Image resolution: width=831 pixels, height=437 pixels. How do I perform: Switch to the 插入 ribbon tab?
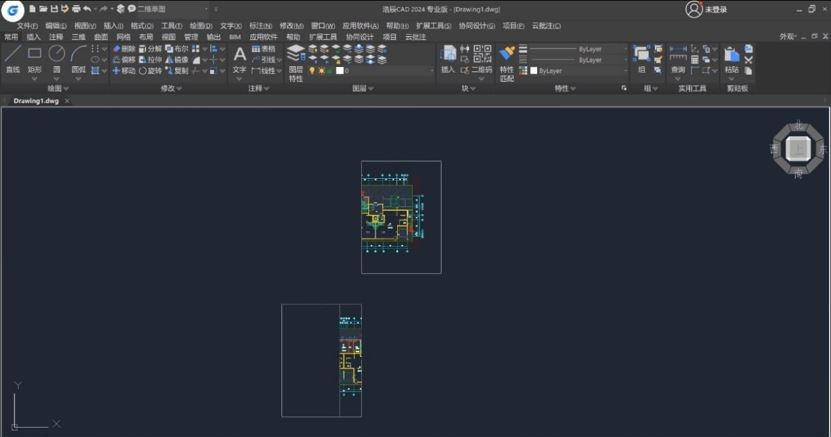33,37
